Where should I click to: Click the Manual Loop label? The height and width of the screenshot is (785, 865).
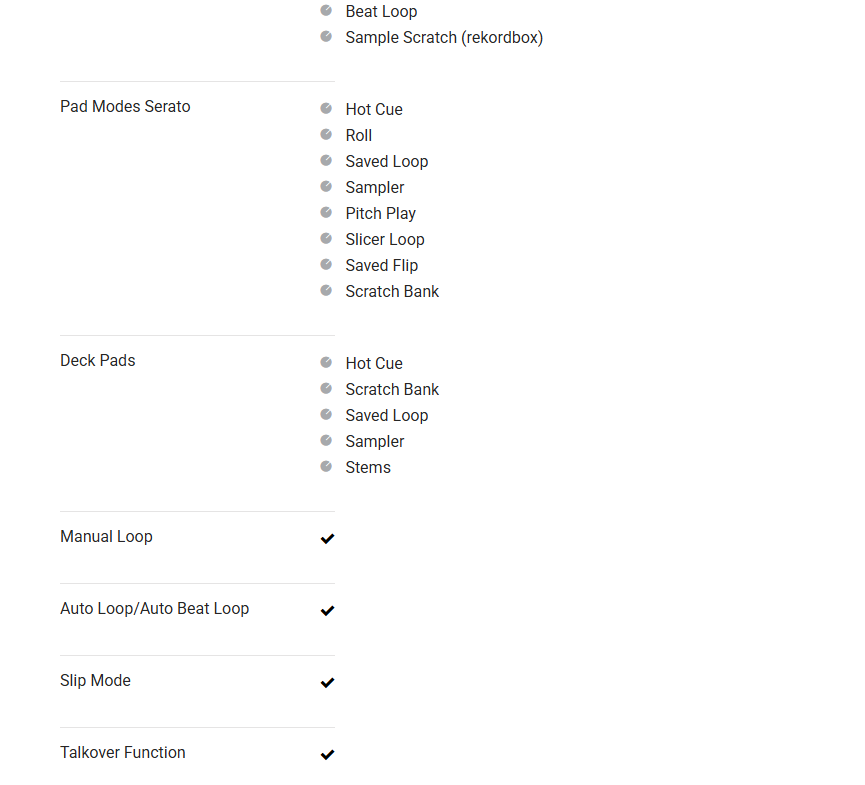106,537
